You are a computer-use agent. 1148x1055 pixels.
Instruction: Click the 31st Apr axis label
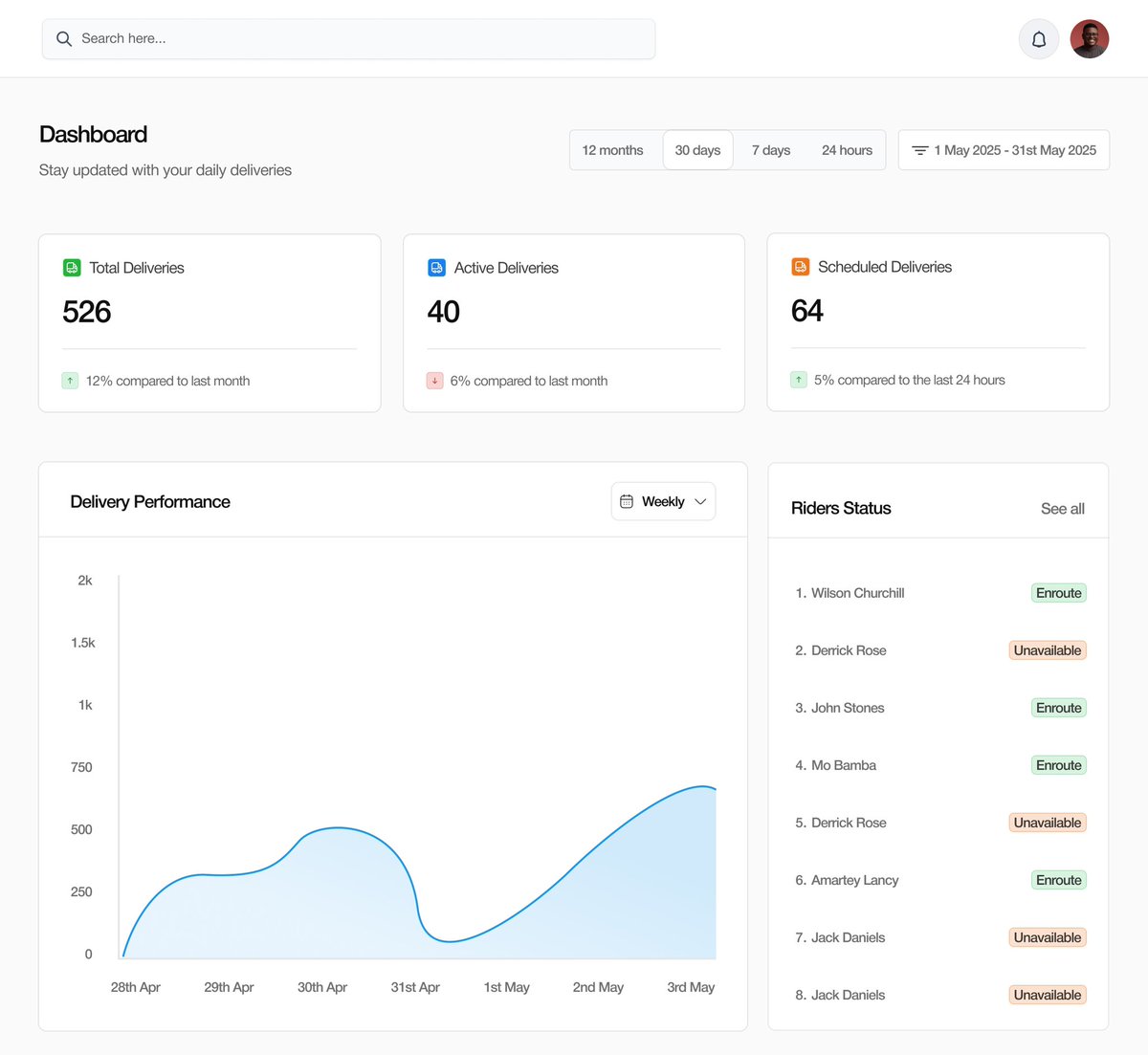click(x=415, y=987)
